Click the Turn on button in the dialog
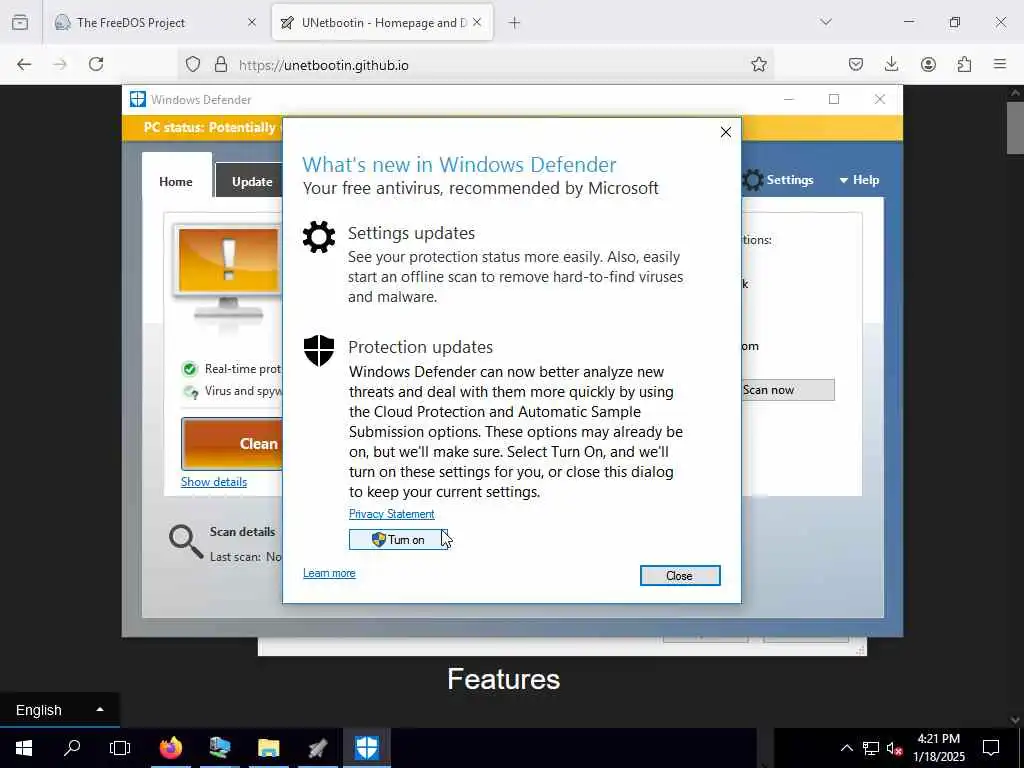The height and width of the screenshot is (768, 1024). pos(398,539)
